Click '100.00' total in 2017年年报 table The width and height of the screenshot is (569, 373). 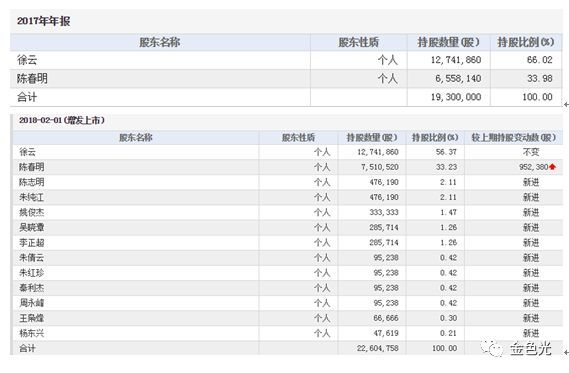pyautogui.click(x=537, y=97)
